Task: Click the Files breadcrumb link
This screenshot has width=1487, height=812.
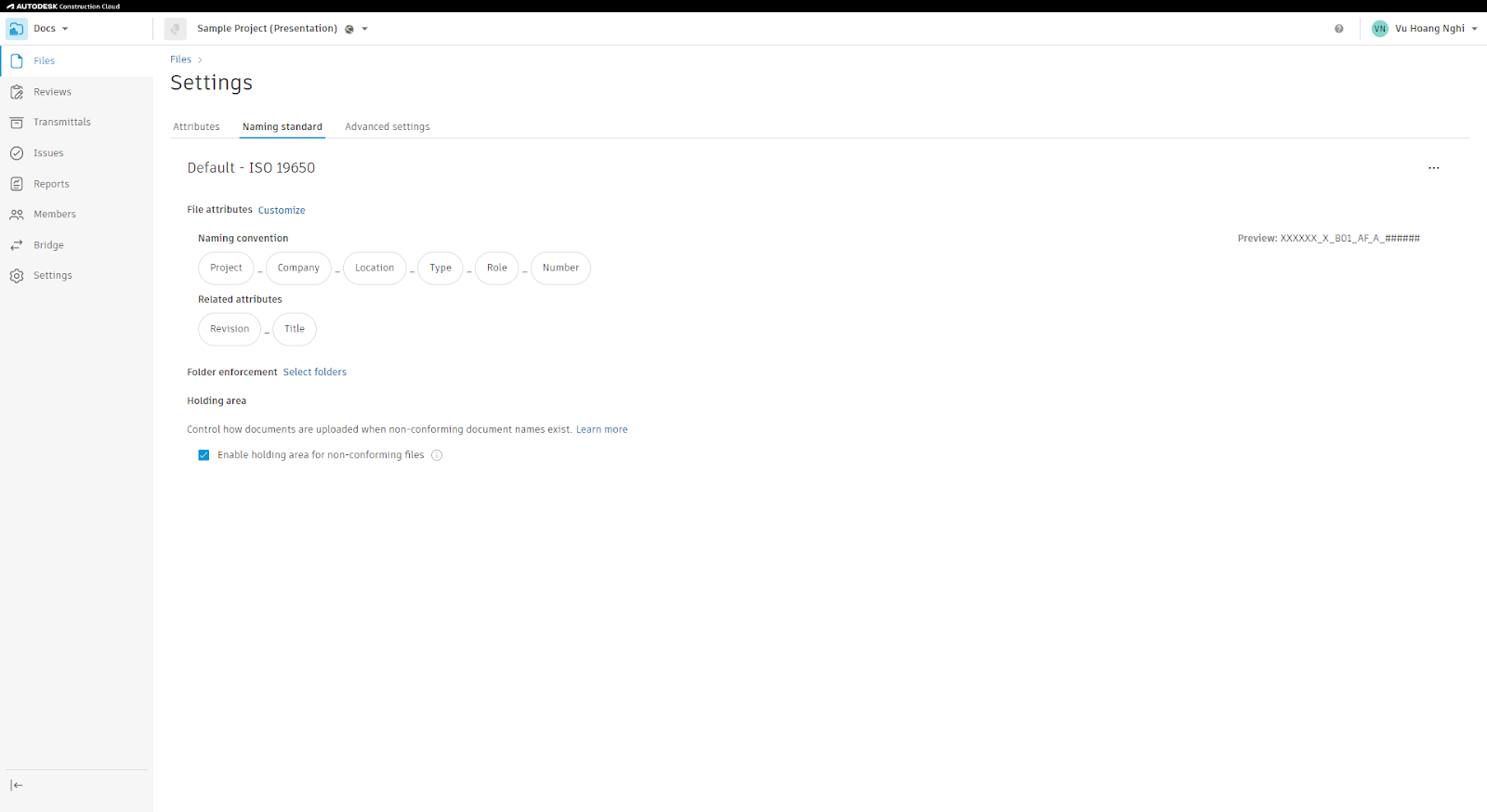Action: tap(180, 59)
